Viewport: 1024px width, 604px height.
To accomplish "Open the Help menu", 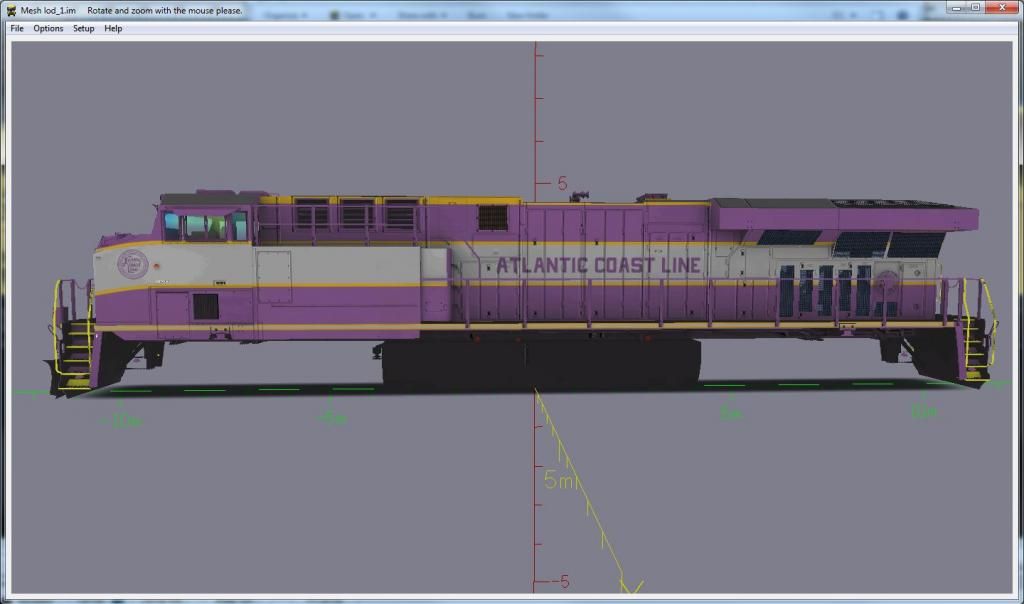I will 113,29.
